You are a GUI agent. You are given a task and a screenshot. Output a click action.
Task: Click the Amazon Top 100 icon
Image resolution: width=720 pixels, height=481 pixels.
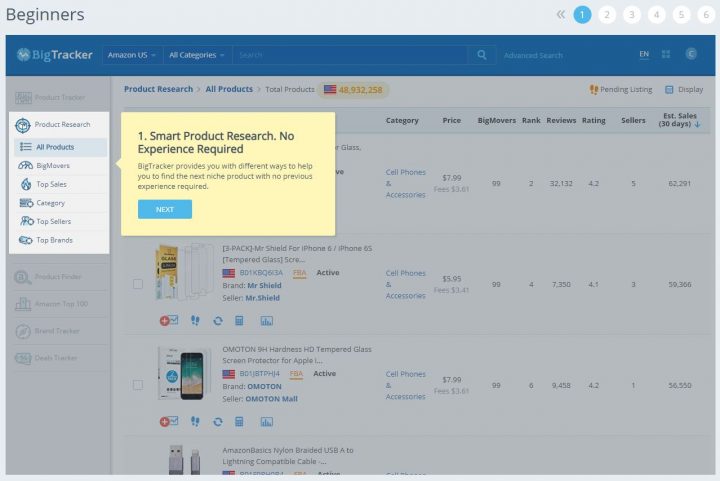point(23,304)
